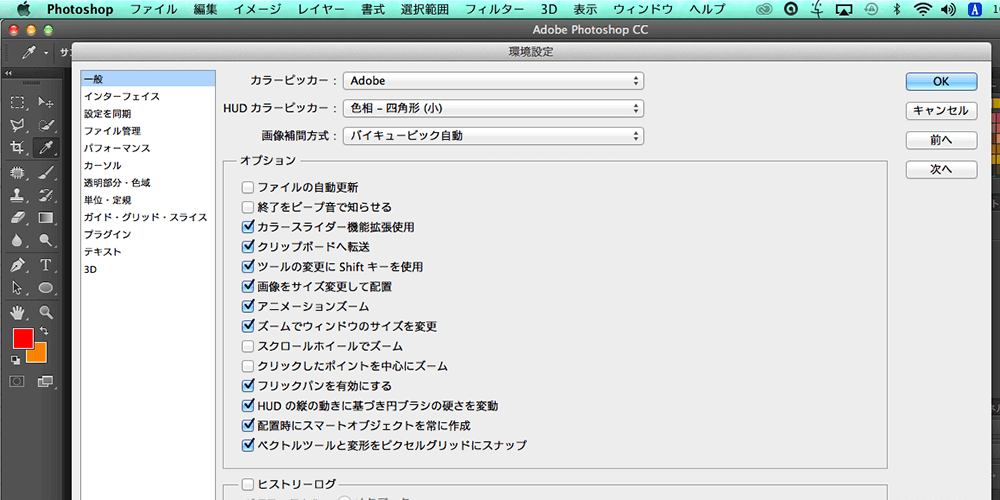Open the Apple menu
Screen dimensions: 1000x500
[x=24, y=9]
